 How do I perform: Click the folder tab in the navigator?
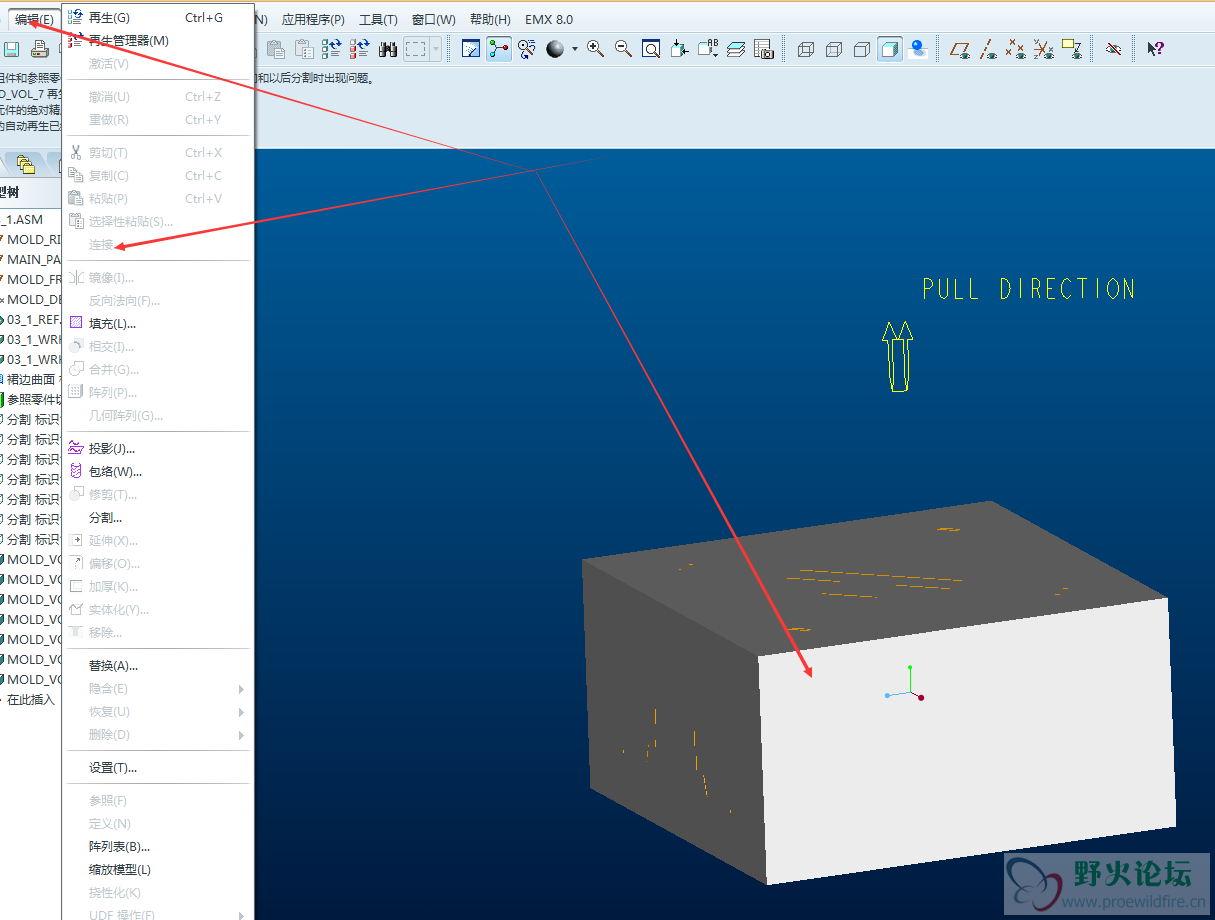pyautogui.click(x=26, y=165)
